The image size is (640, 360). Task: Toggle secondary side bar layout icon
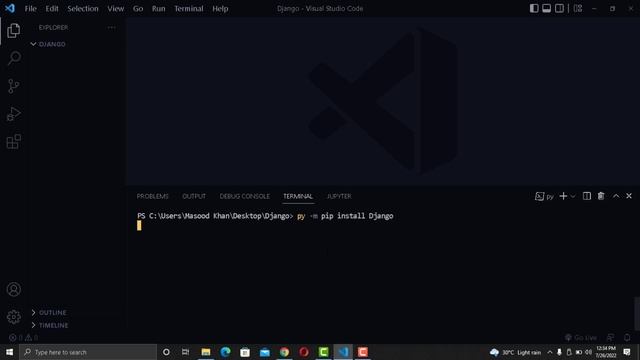559,8
